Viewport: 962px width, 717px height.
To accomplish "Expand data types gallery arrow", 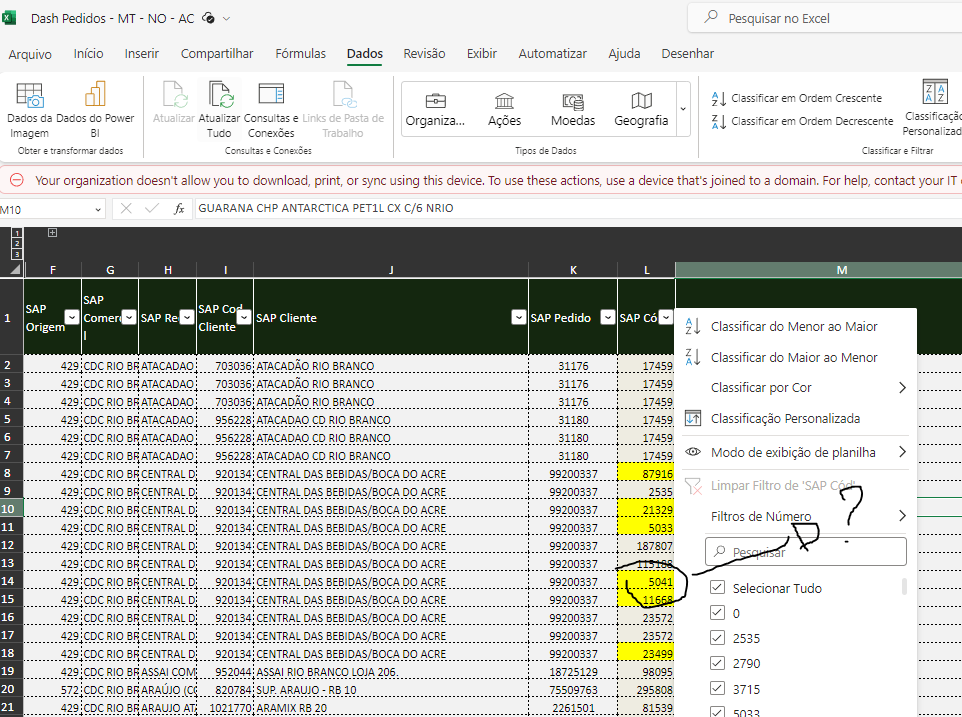I will (683, 109).
